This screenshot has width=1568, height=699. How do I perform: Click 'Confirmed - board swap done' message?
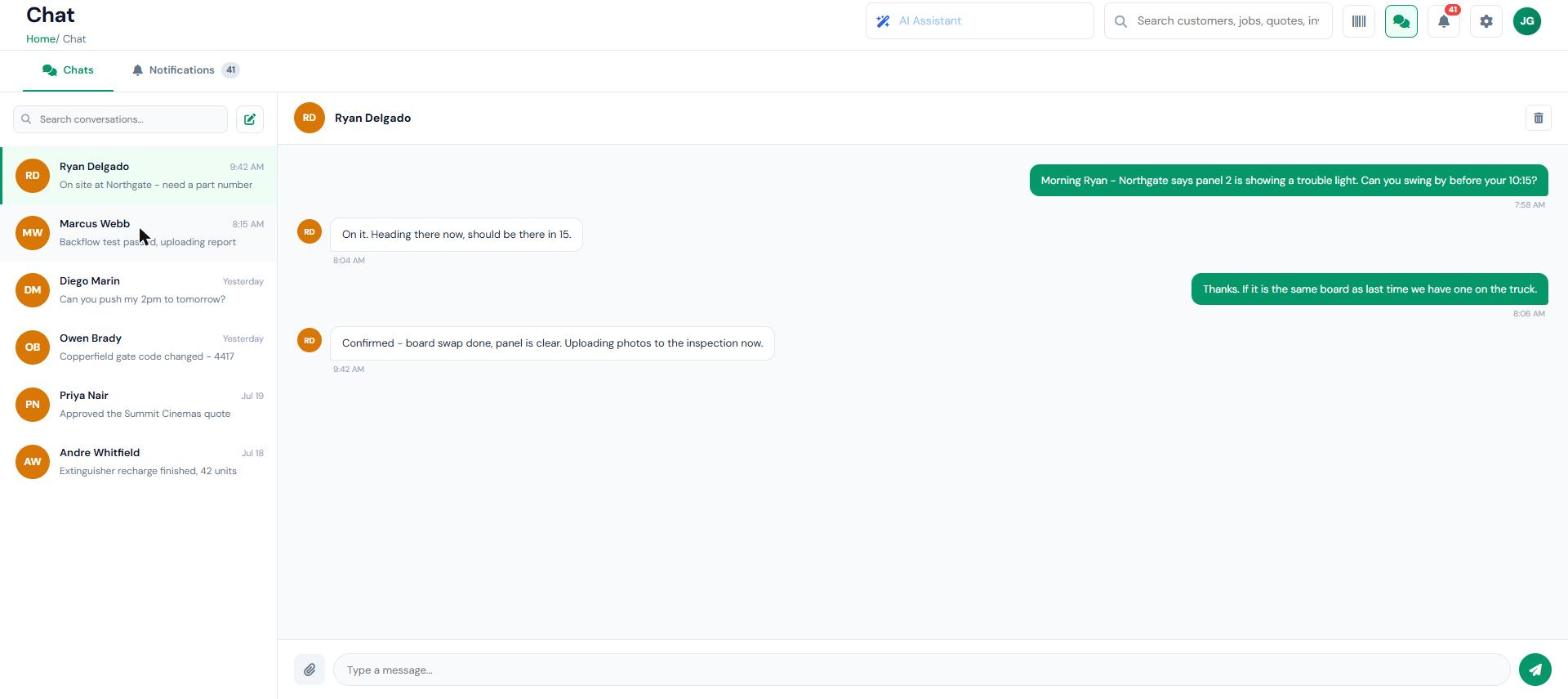point(552,343)
